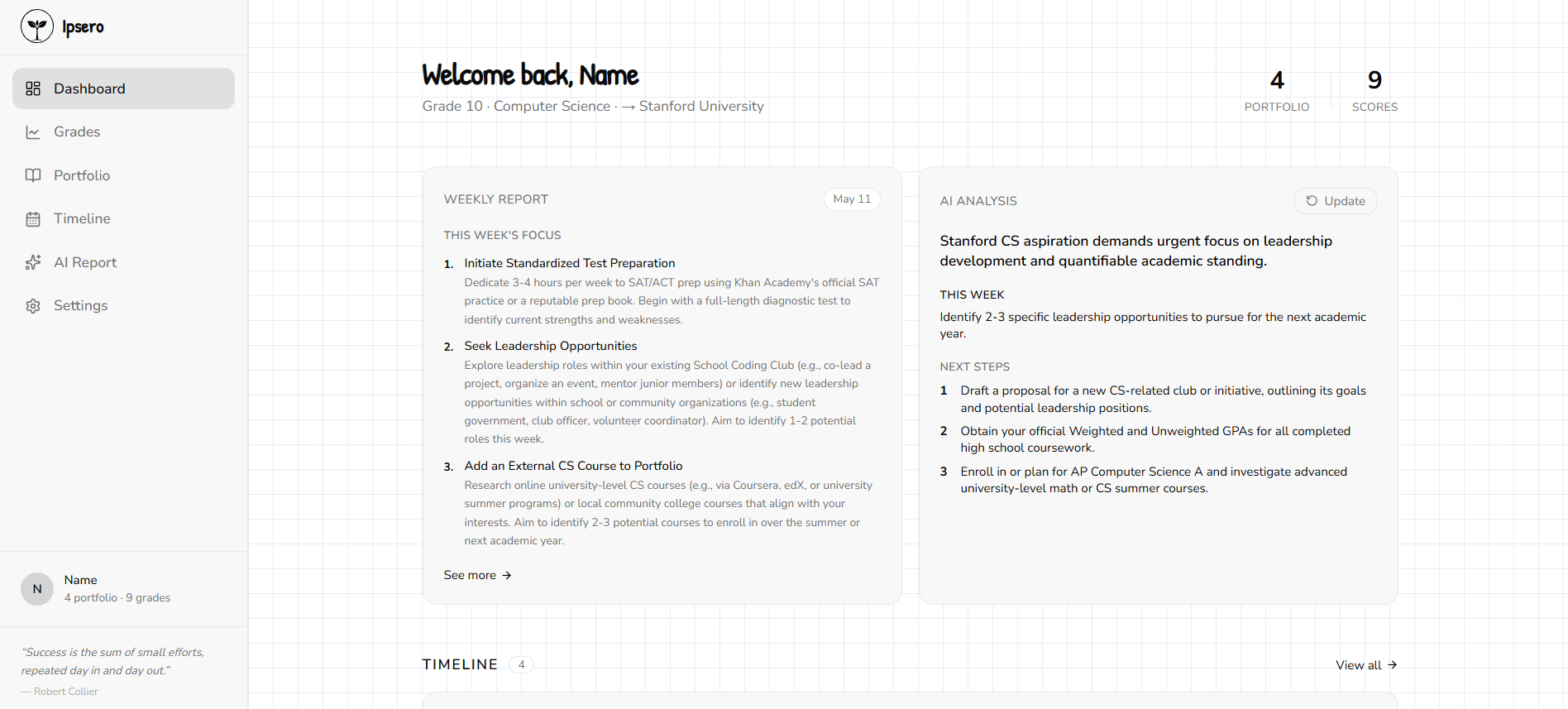The width and height of the screenshot is (1568, 709).
Task: Click the Welcome back, Name heading
Action: 530,74
